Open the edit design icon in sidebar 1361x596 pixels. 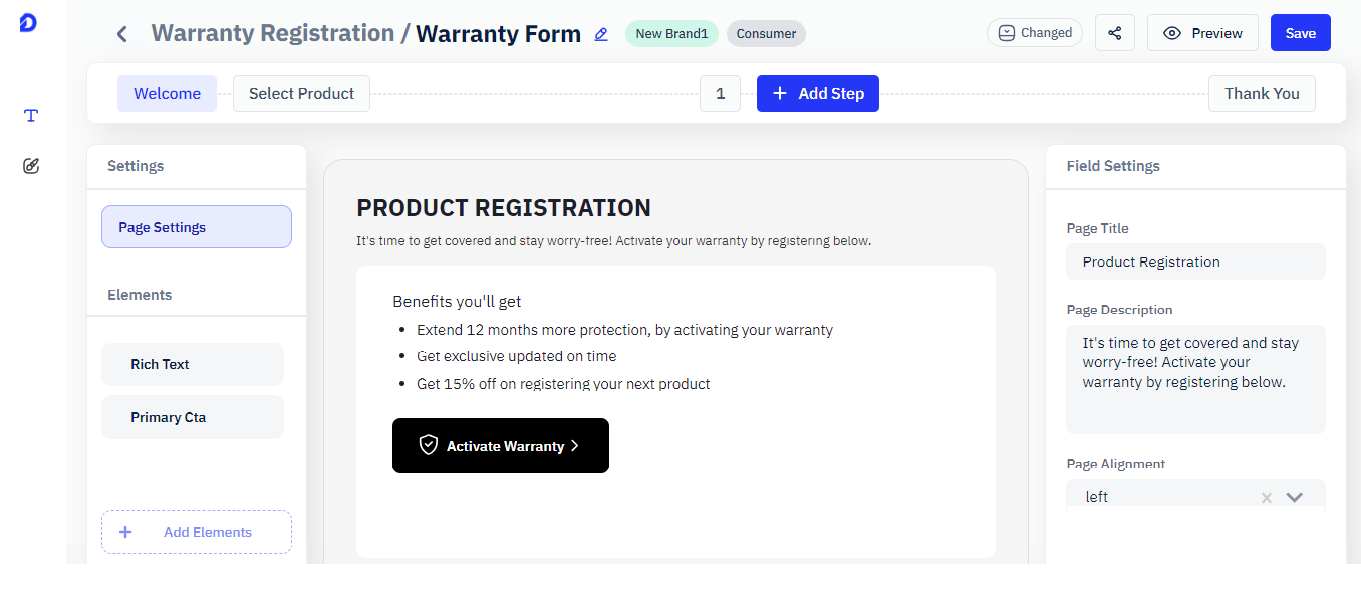tap(31, 166)
